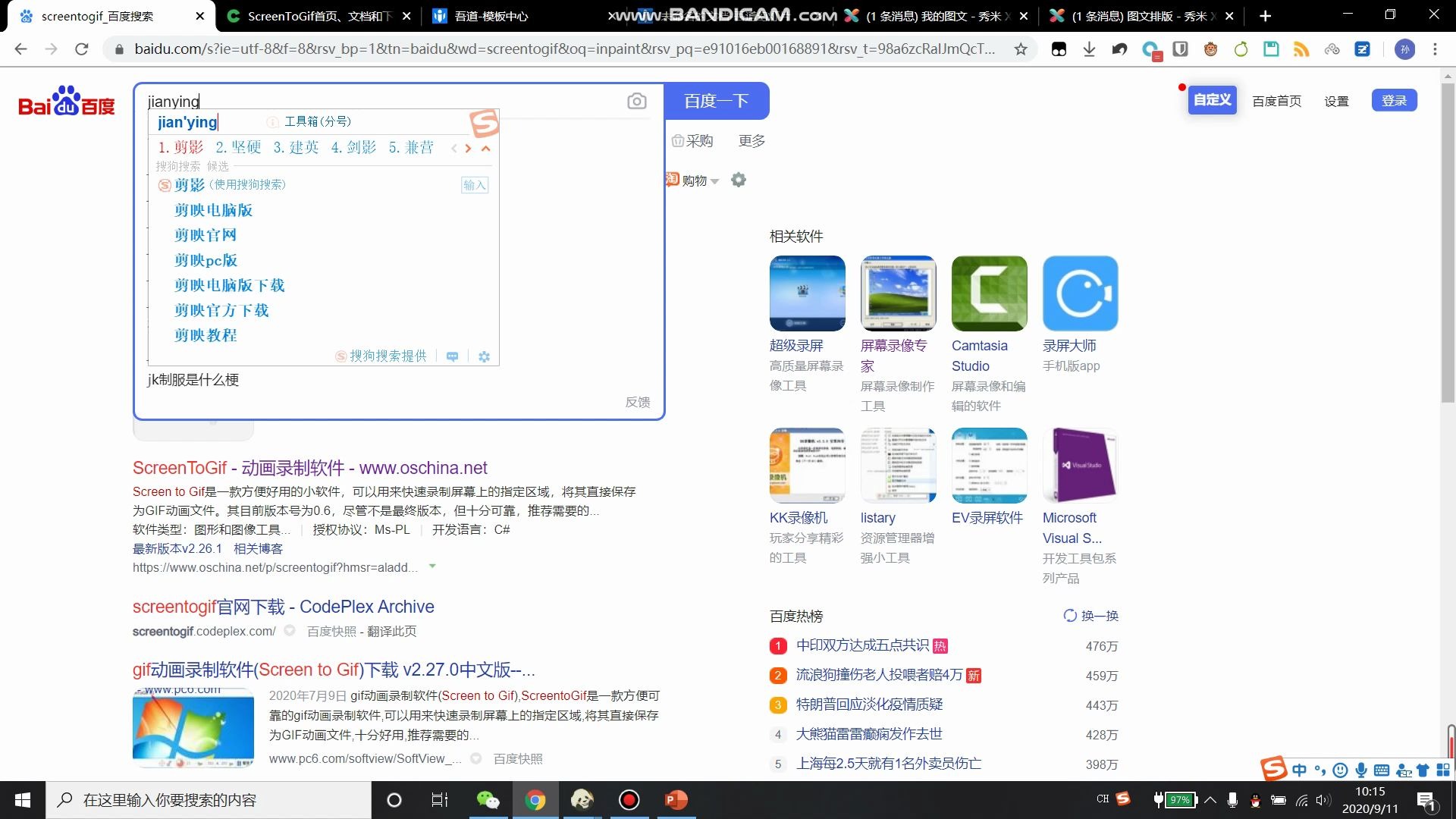Image resolution: width=1456 pixels, height=819 pixels.
Task: Open PowerPoint from the taskbar
Action: pyautogui.click(x=676, y=800)
